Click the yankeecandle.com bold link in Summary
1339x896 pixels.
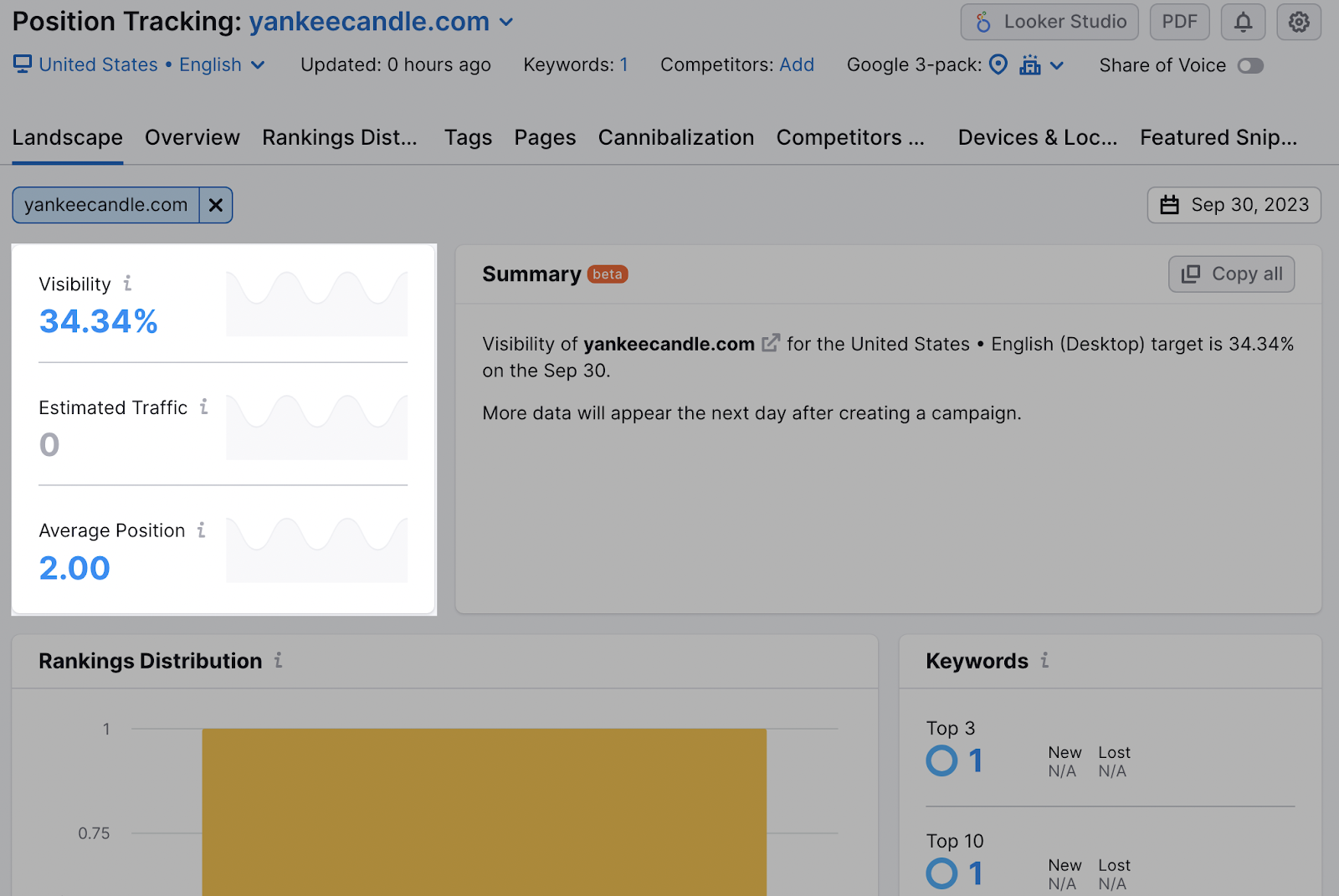click(669, 344)
